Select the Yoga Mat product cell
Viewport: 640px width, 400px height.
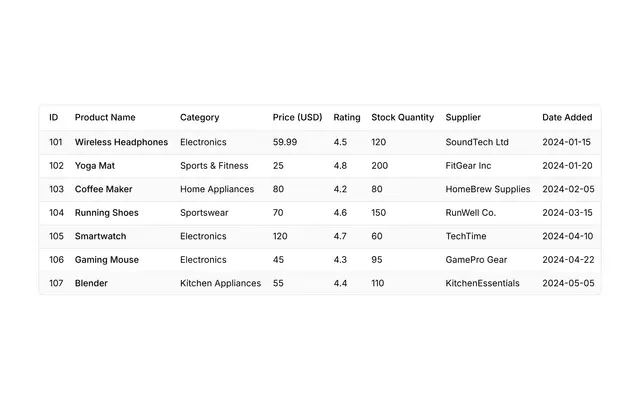click(x=95, y=166)
